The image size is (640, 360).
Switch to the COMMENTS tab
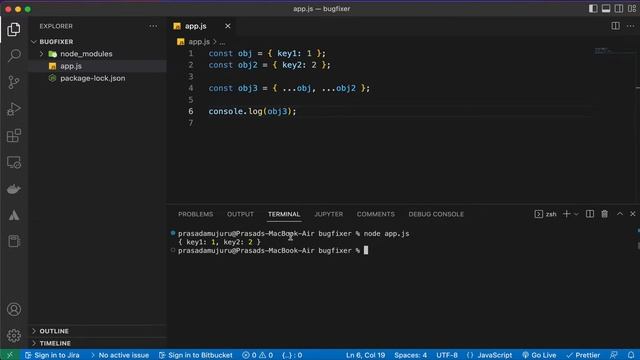click(x=376, y=214)
